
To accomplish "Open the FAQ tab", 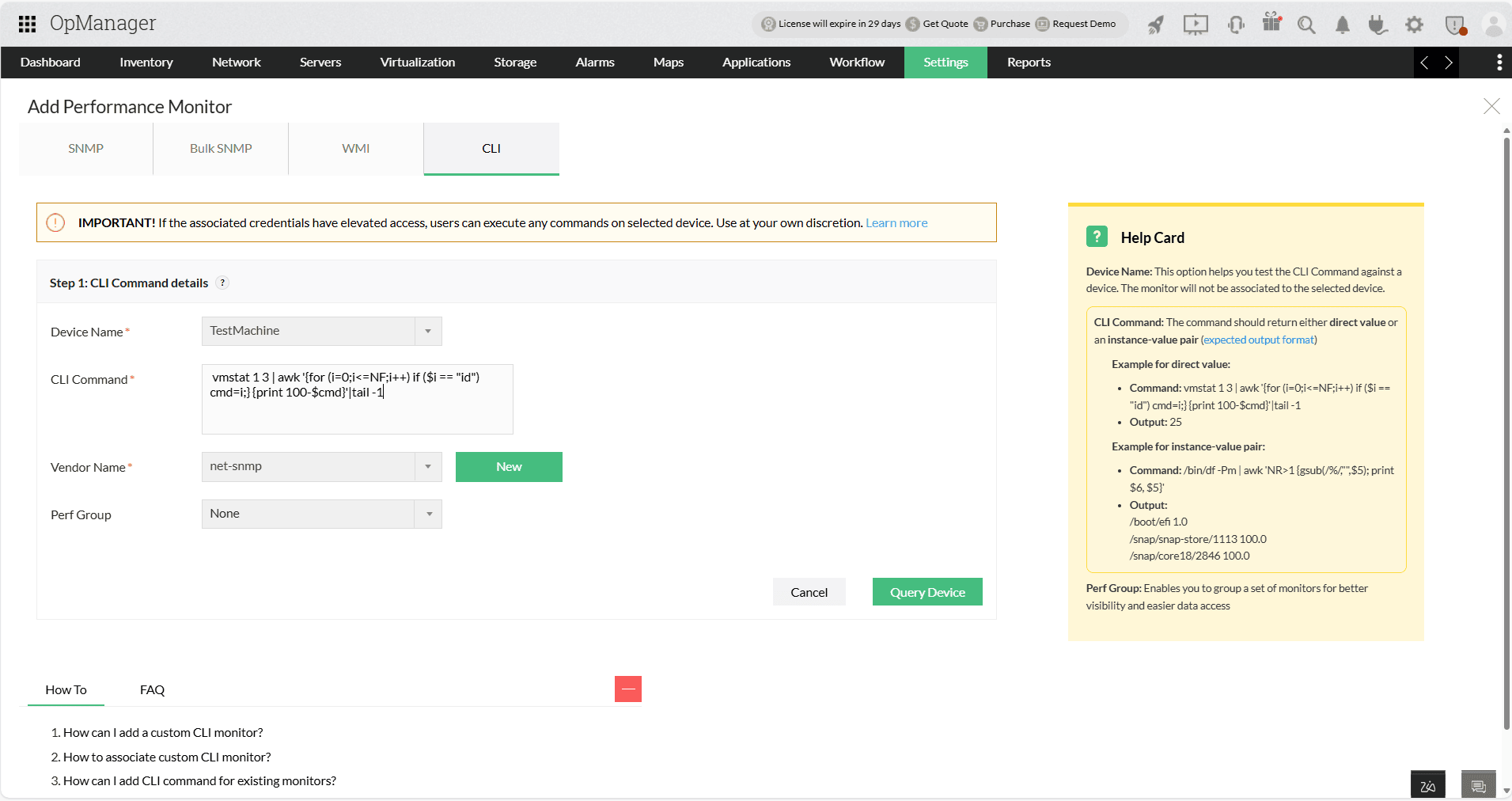I will [x=152, y=689].
